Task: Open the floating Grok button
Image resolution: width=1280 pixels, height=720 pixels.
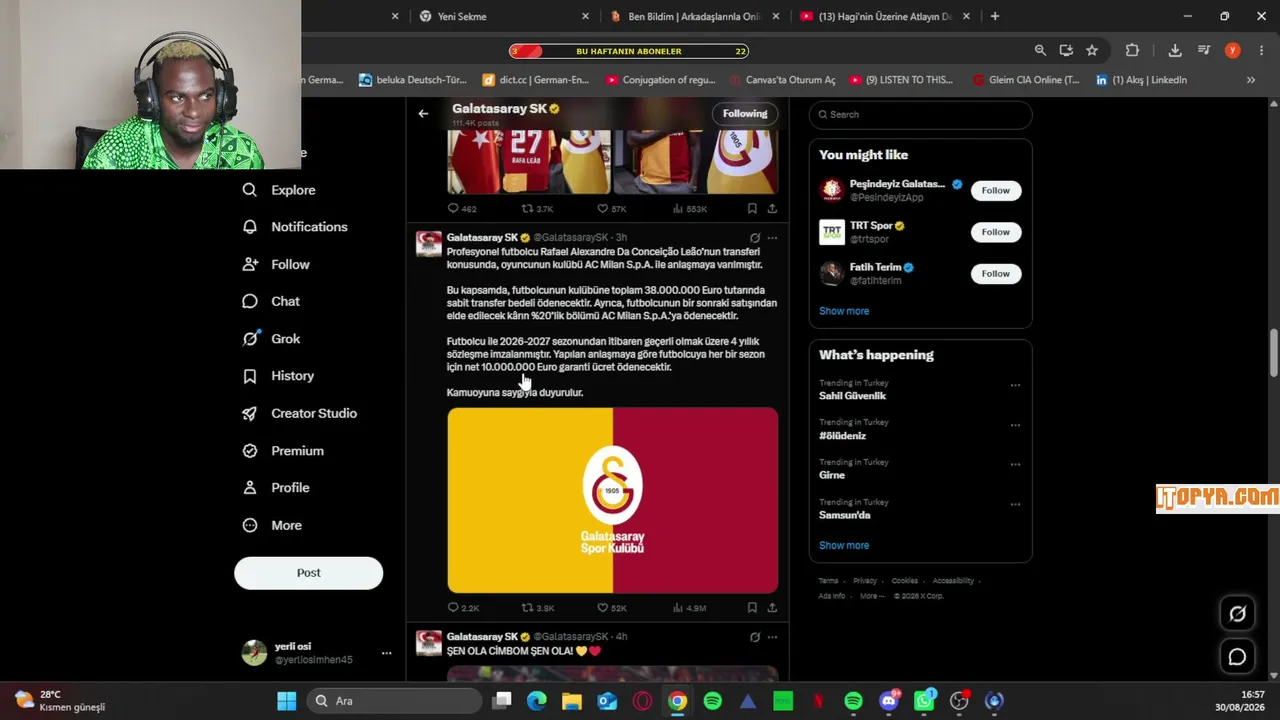Action: 1237,614
